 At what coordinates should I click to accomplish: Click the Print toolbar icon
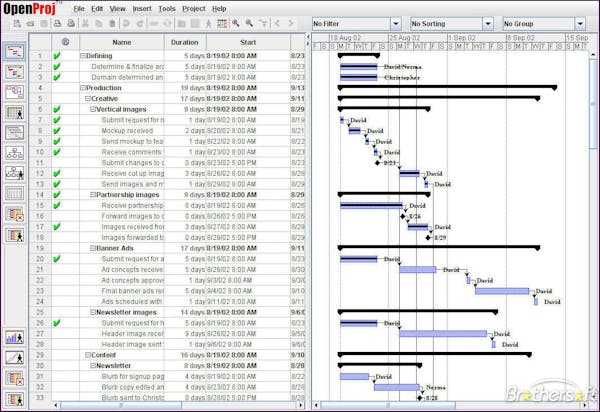coord(57,24)
